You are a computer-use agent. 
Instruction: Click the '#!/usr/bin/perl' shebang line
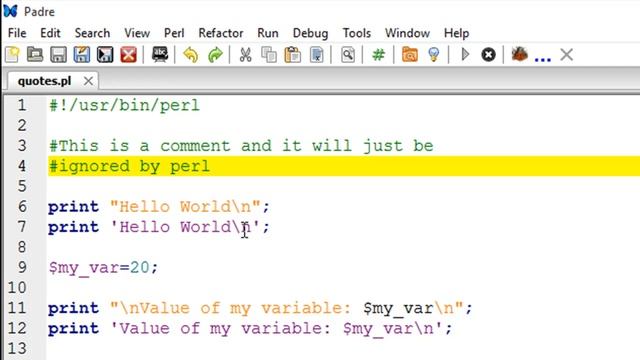(x=124, y=106)
